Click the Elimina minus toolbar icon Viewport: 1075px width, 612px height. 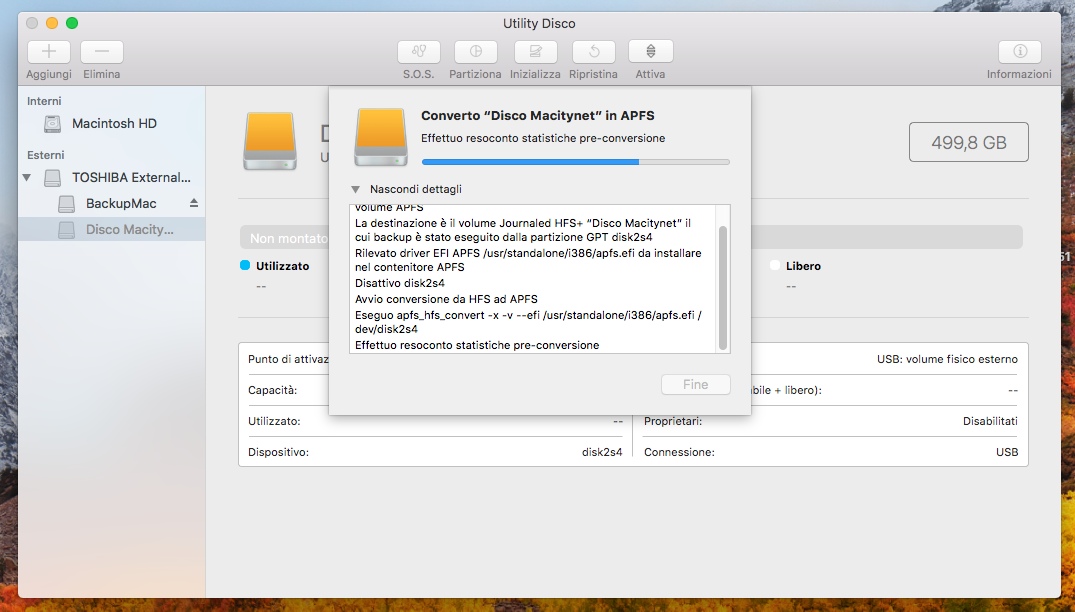(102, 52)
